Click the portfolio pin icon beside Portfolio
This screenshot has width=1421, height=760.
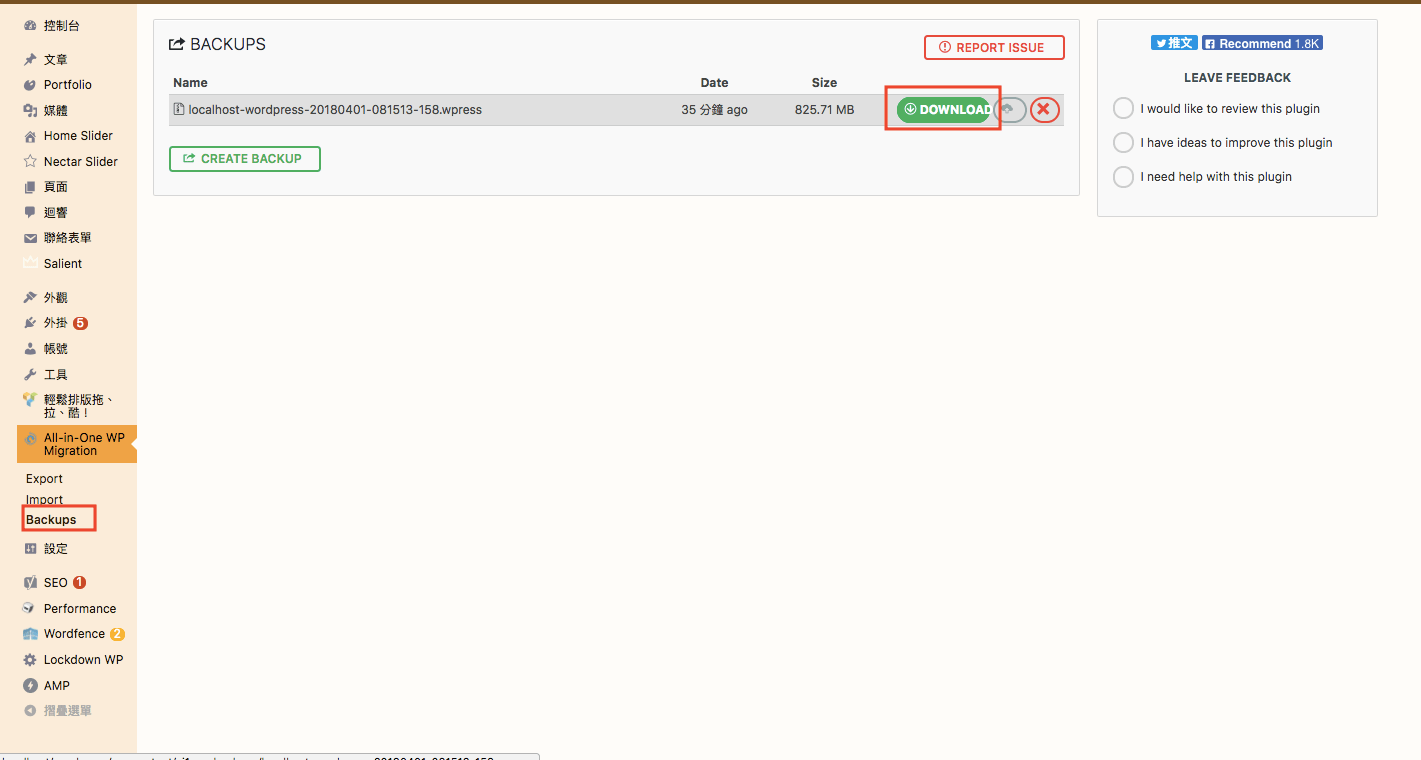click(x=30, y=85)
